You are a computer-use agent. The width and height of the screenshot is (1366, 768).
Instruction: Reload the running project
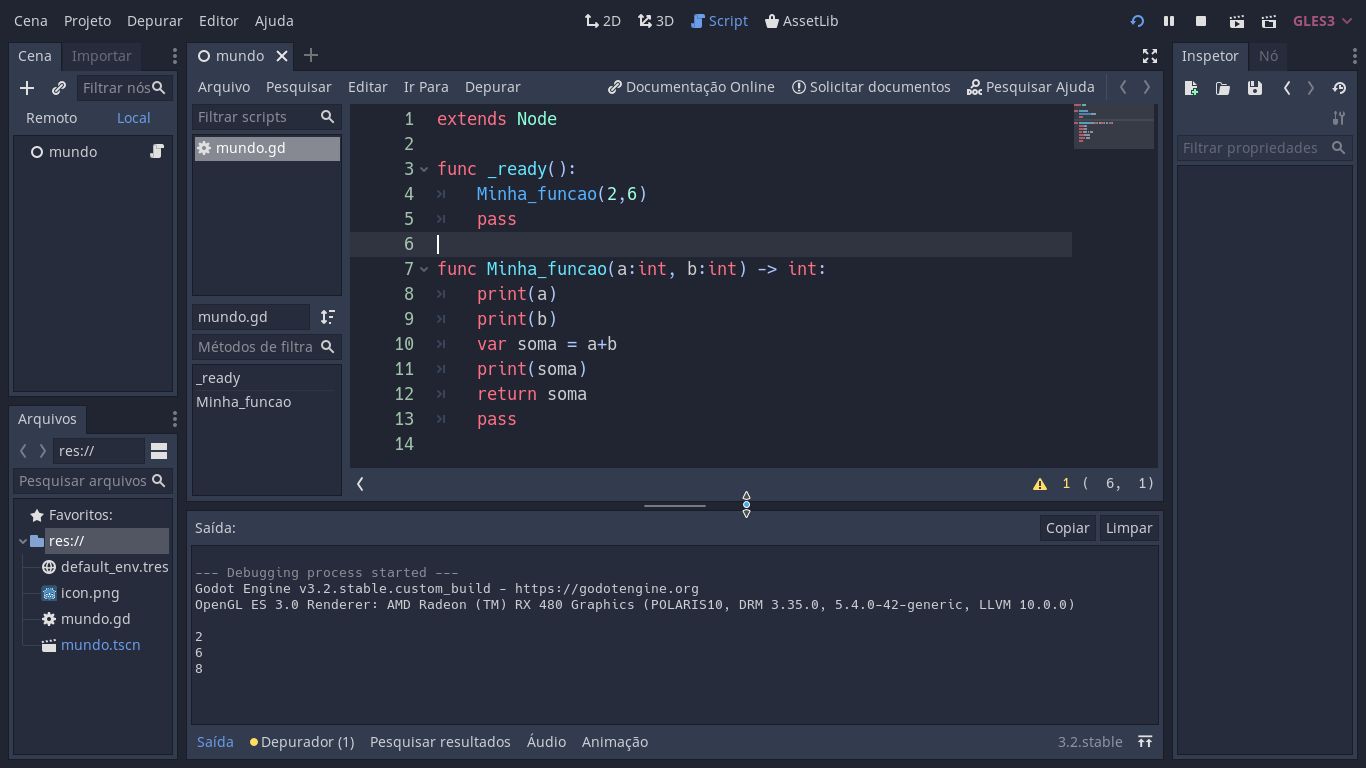1137,21
